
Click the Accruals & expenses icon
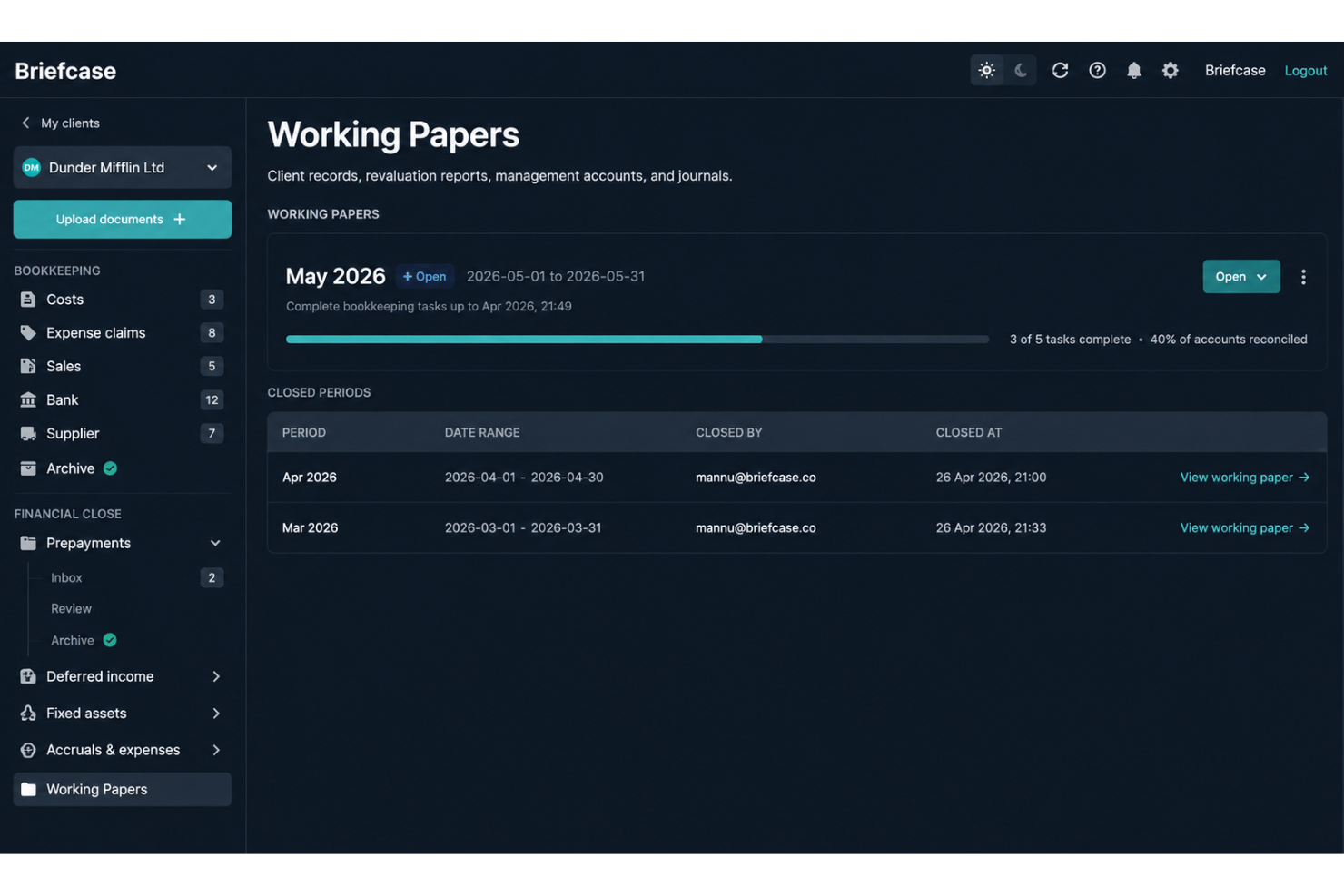pos(28,751)
